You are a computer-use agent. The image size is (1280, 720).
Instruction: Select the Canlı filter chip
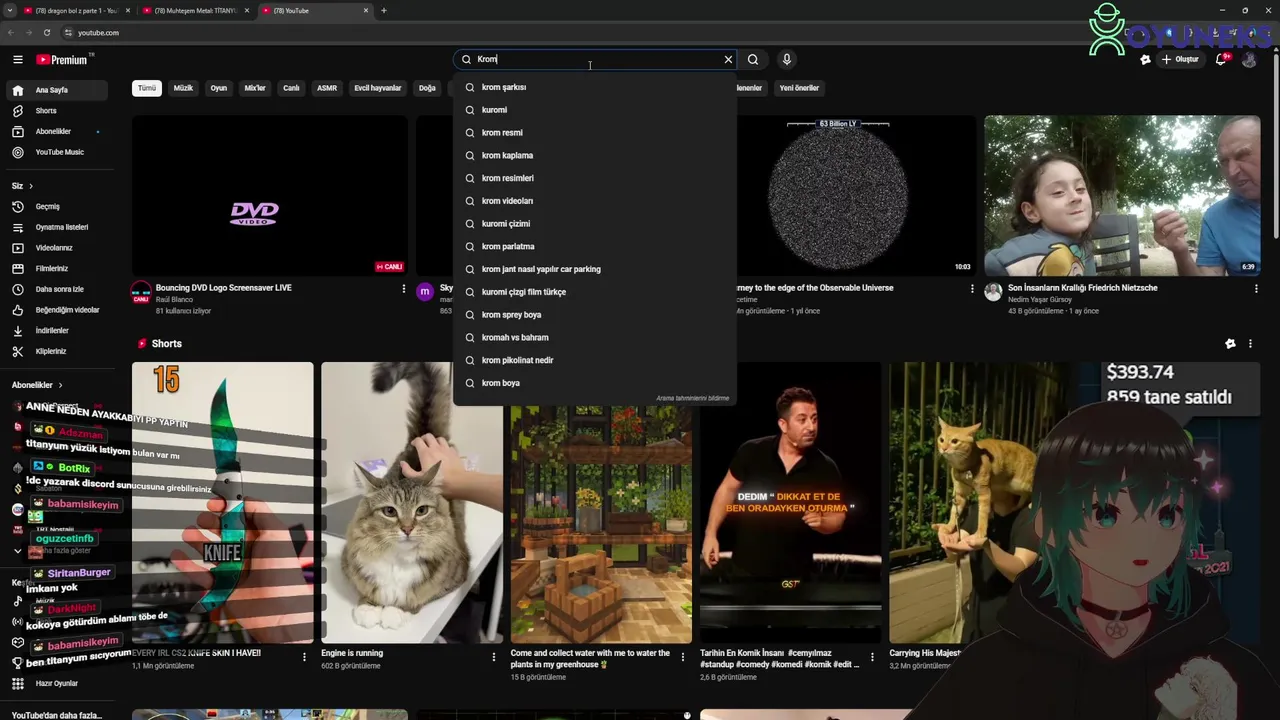(291, 88)
